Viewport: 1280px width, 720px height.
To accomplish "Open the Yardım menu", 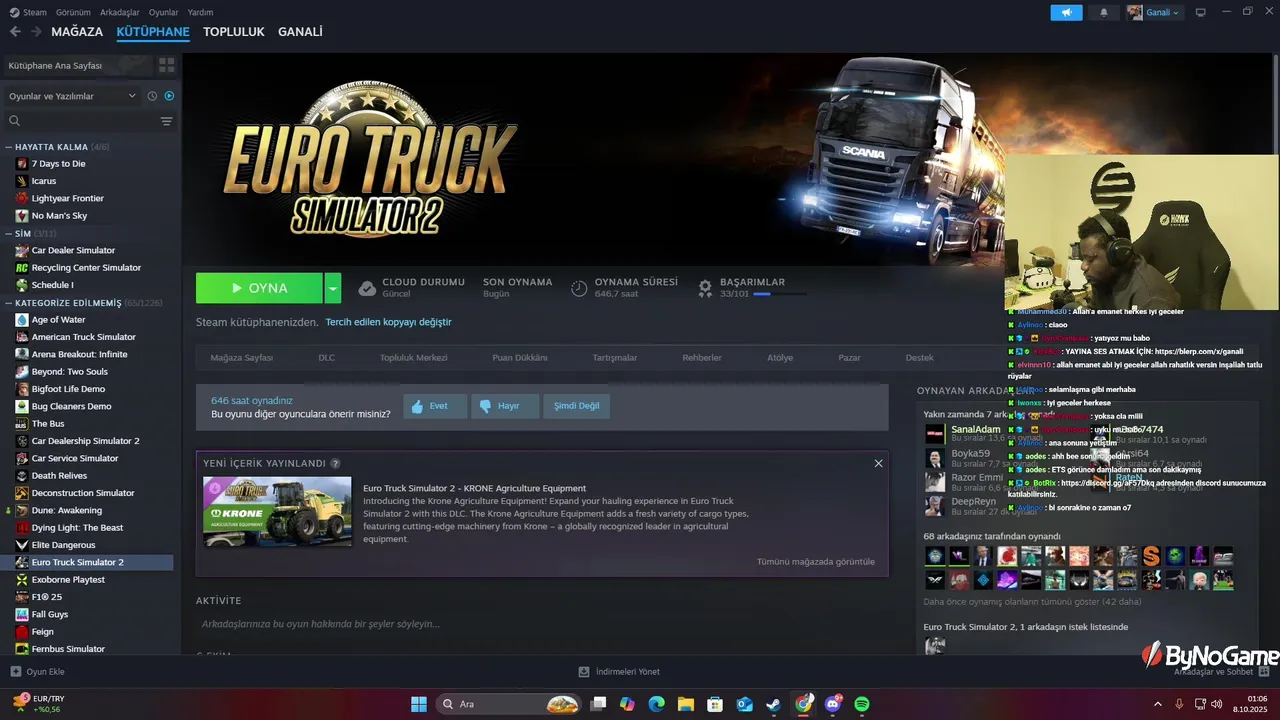I will tap(200, 12).
